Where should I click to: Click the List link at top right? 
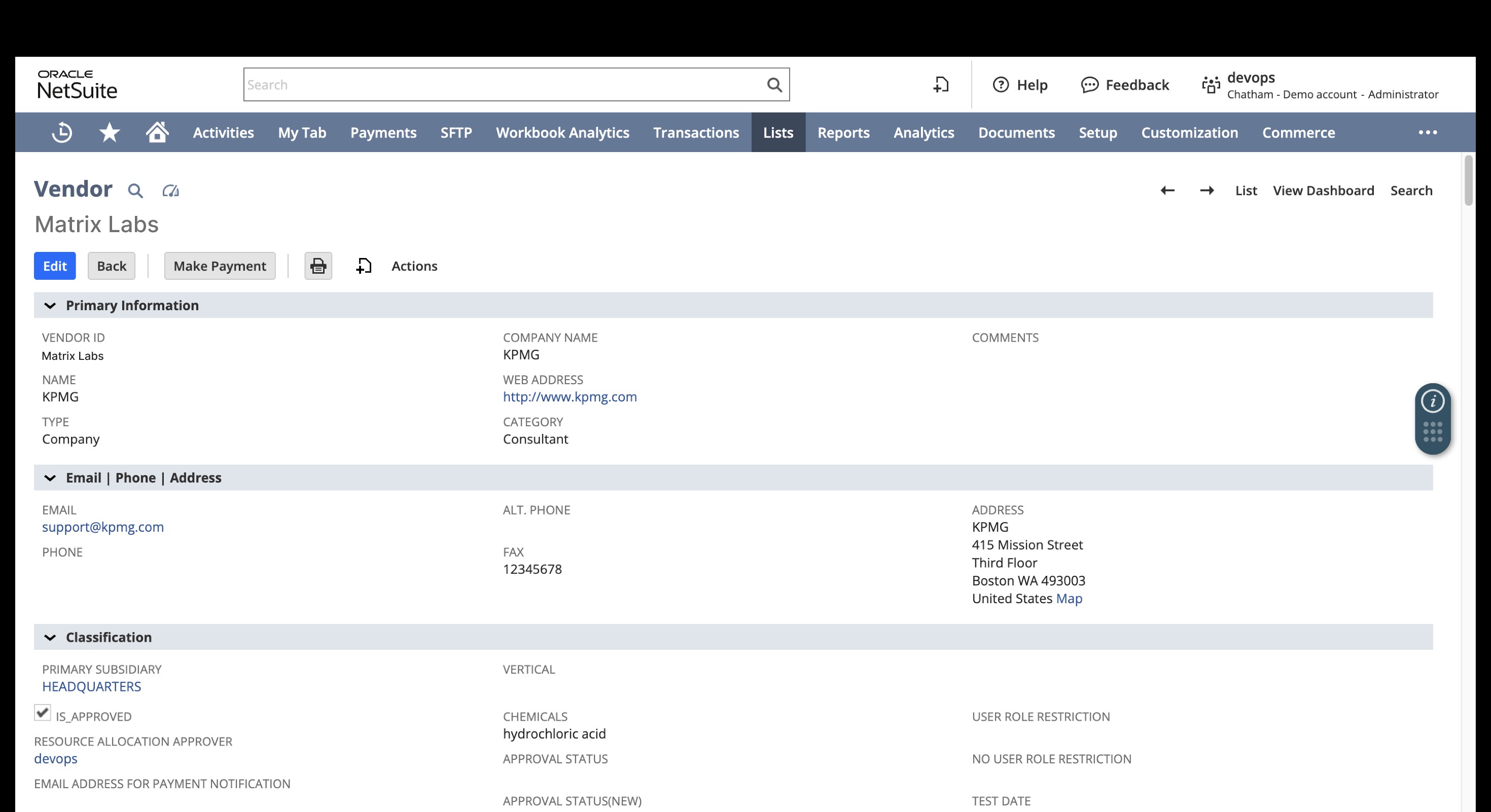1246,191
